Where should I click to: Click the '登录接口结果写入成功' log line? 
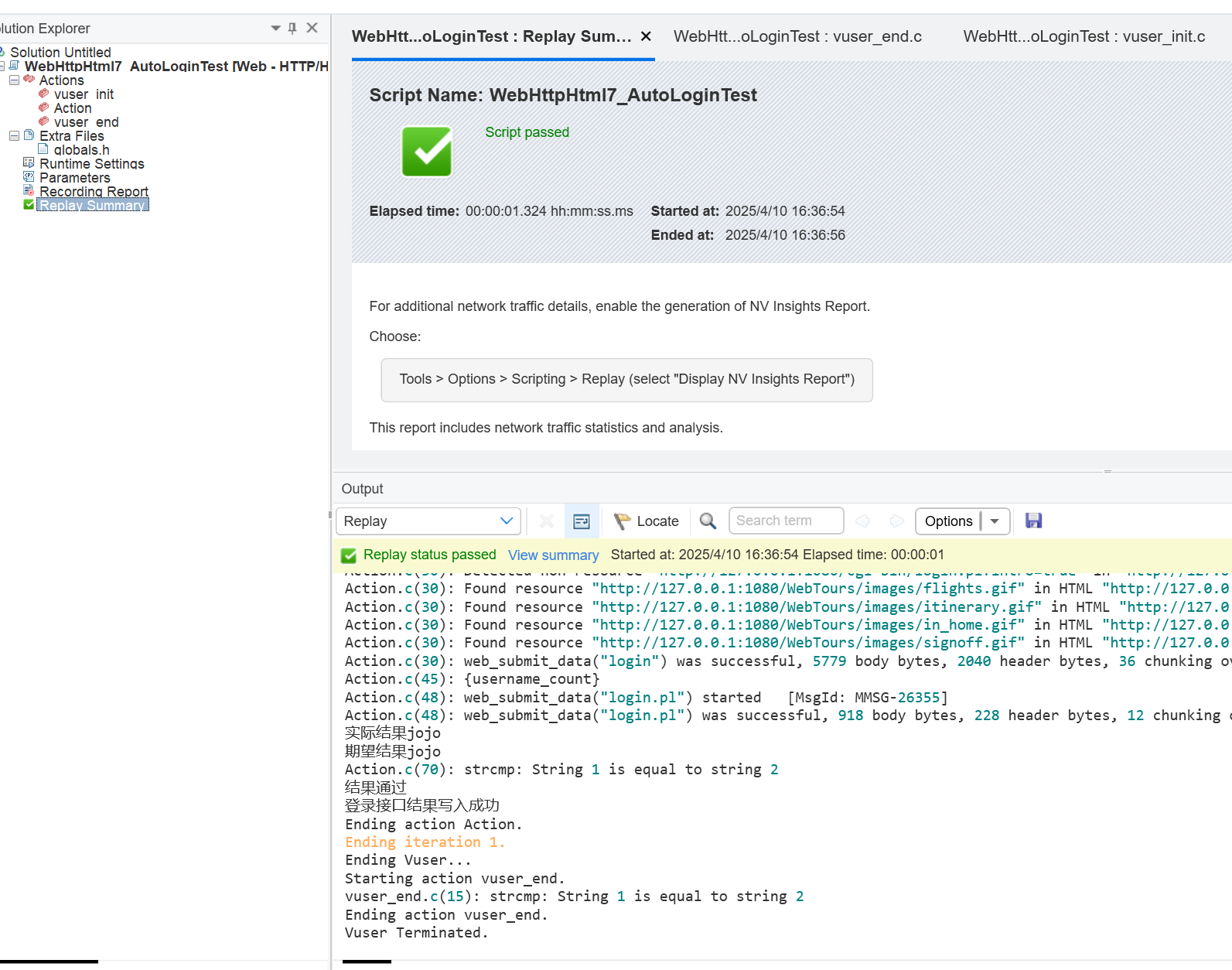[422, 806]
